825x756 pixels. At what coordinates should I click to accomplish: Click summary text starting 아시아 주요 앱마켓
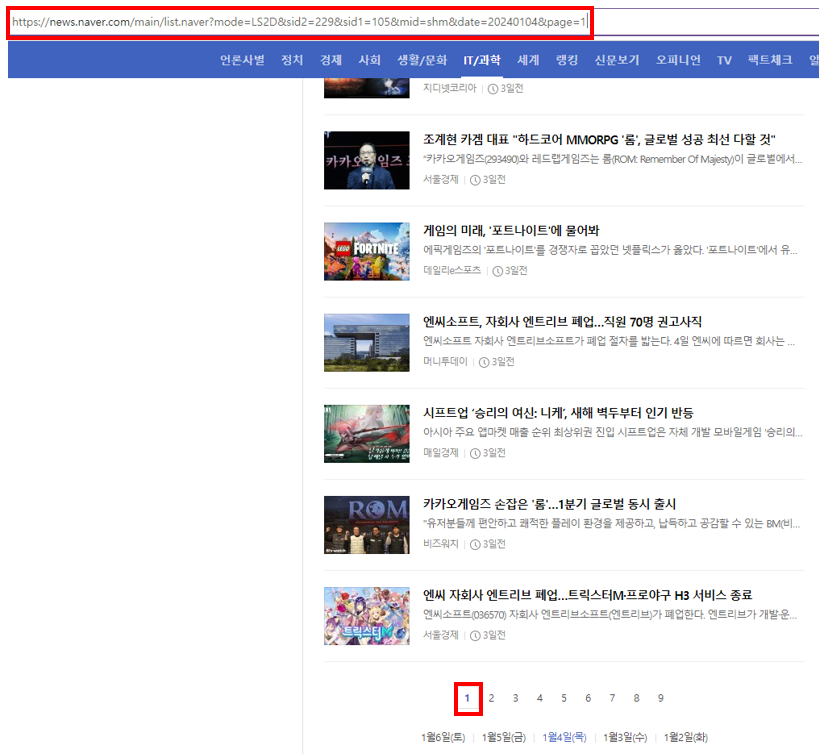(x=613, y=432)
